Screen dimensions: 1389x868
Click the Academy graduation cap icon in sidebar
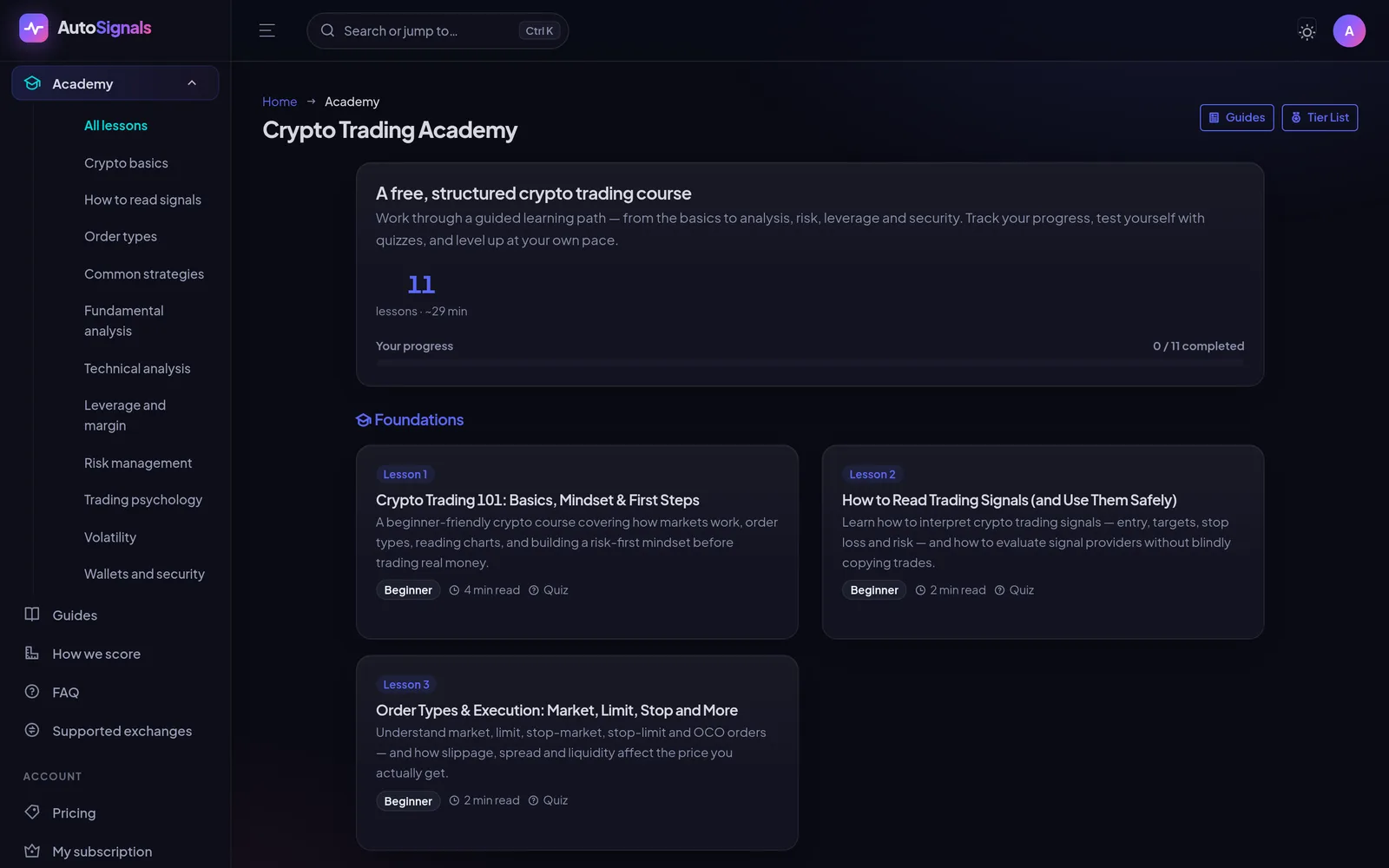[x=33, y=83]
